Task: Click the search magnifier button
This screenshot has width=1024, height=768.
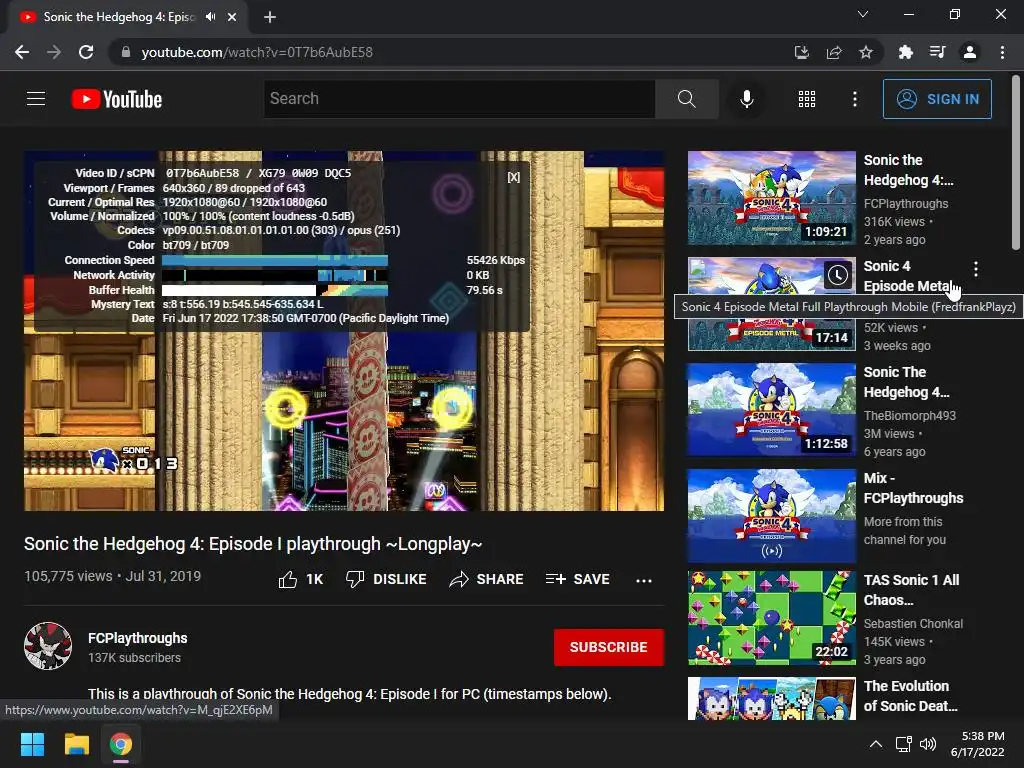Action: point(686,99)
